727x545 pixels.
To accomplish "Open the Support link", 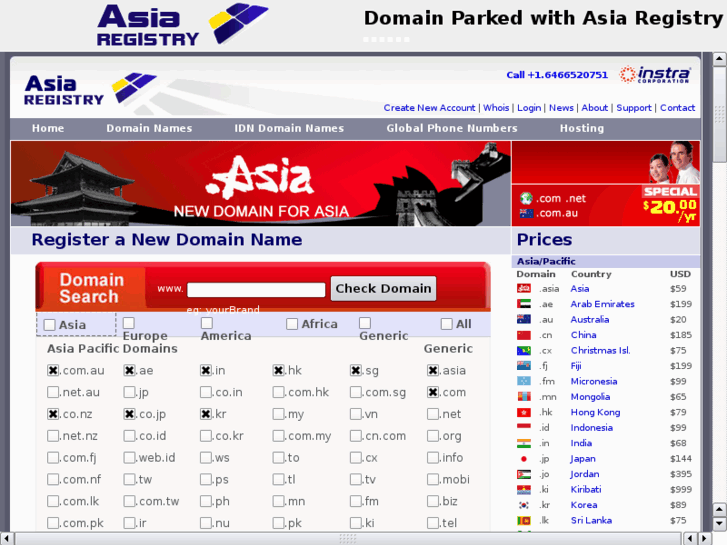I will point(634,108).
